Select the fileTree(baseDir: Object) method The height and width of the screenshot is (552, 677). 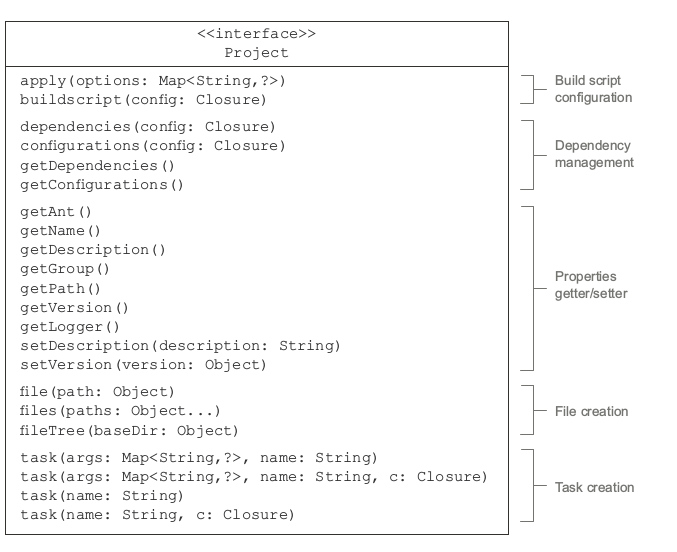130,430
